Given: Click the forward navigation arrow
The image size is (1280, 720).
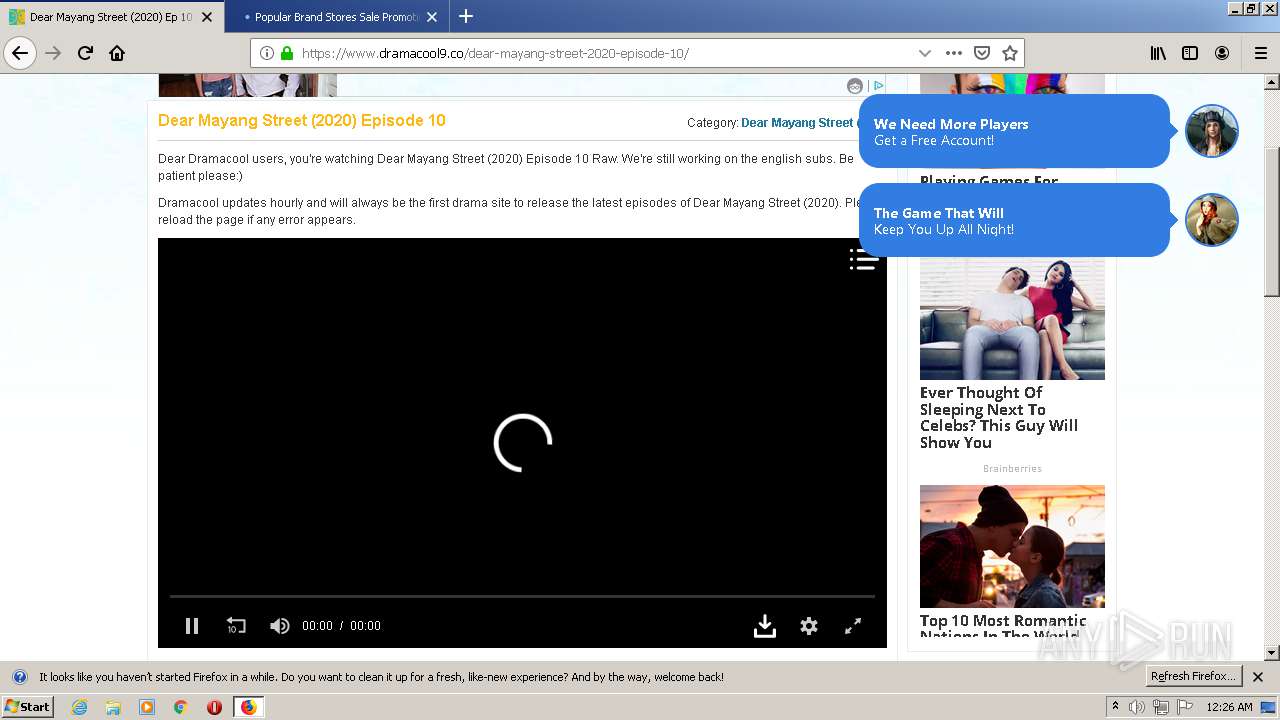Looking at the screenshot, I should click(x=53, y=53).
